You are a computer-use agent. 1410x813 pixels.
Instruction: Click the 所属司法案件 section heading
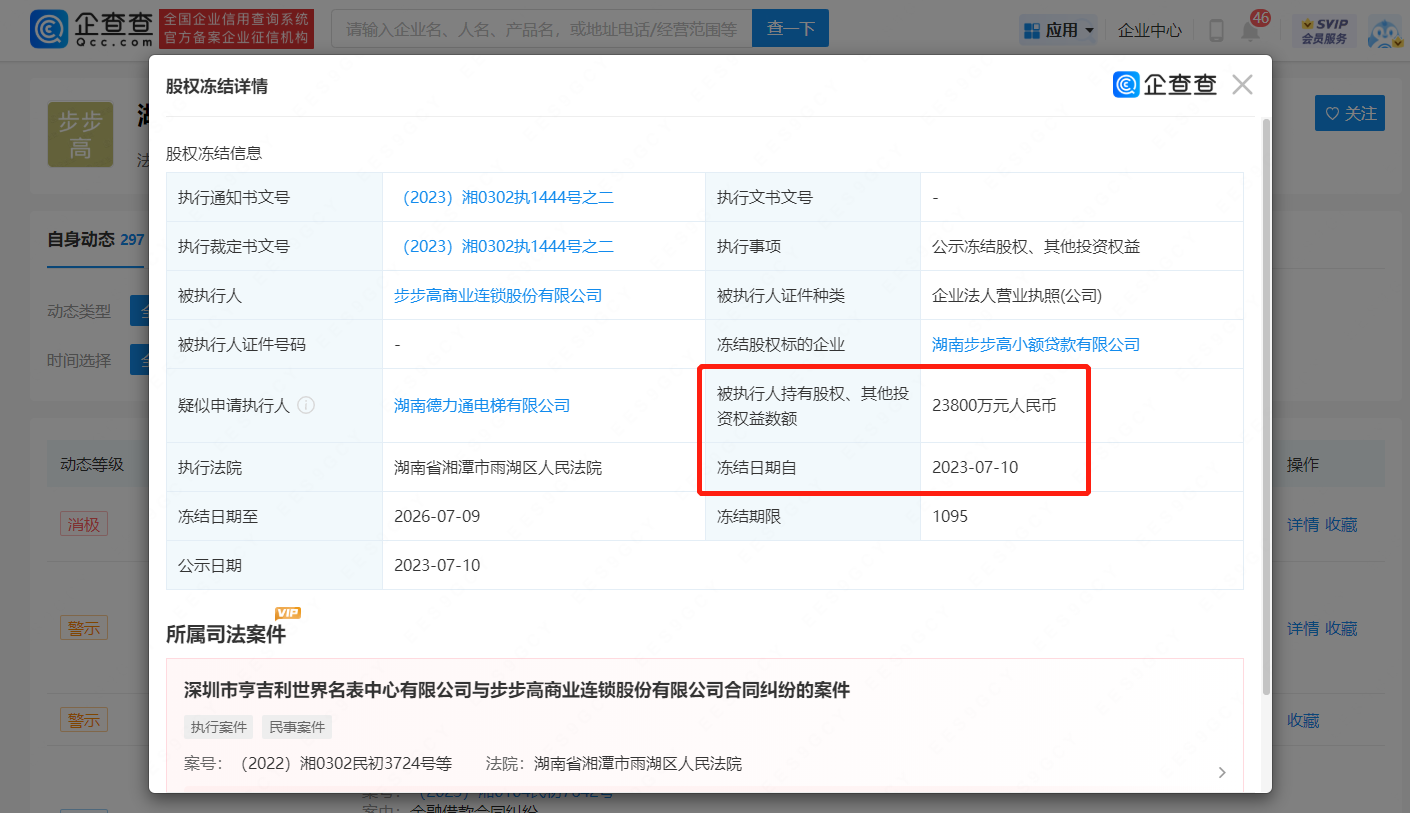[x=226, y=634]
